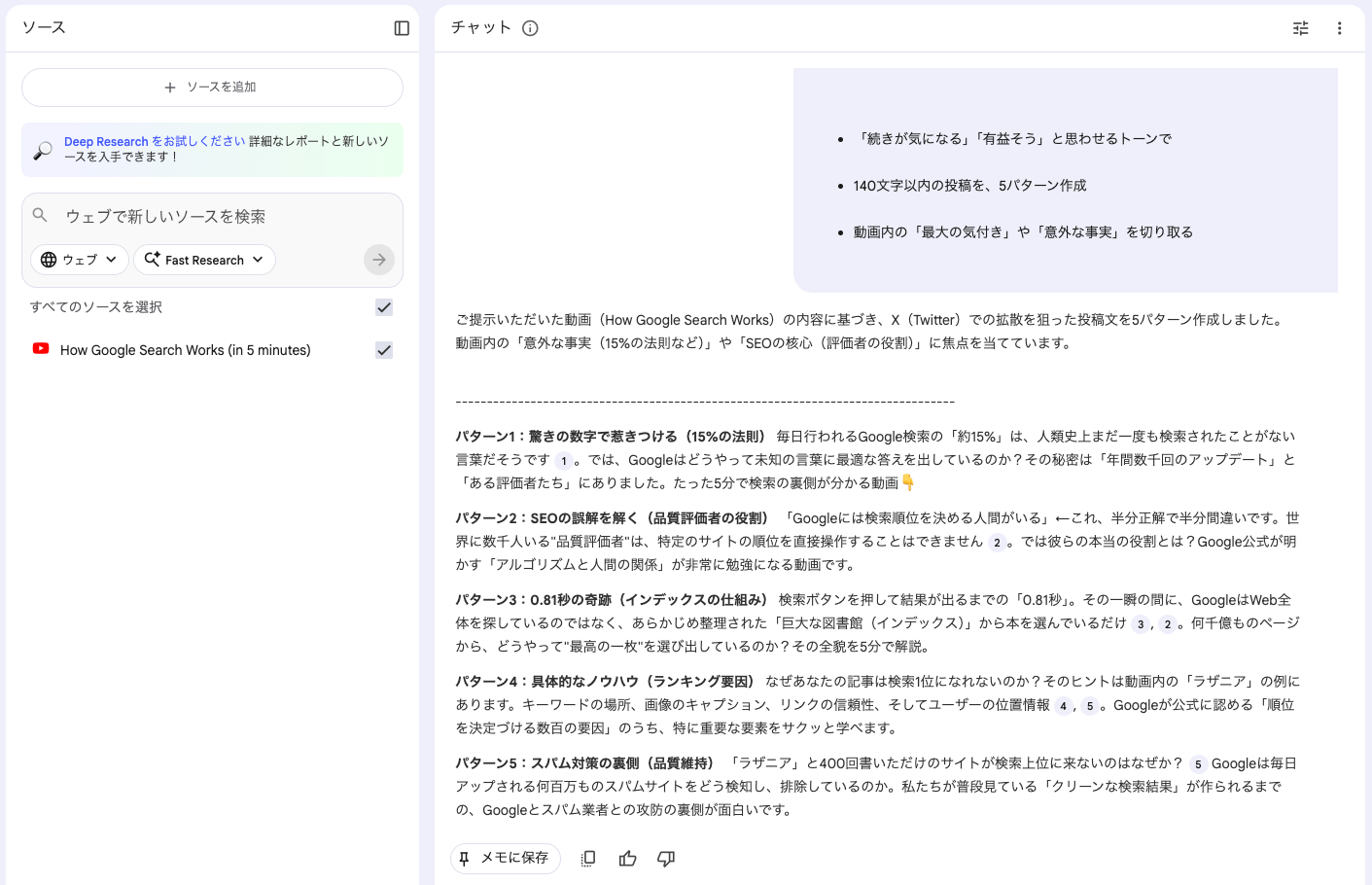Open chat configuration settings
The width and height of the screenshot is (1372, 885).
pos(1300,28)
